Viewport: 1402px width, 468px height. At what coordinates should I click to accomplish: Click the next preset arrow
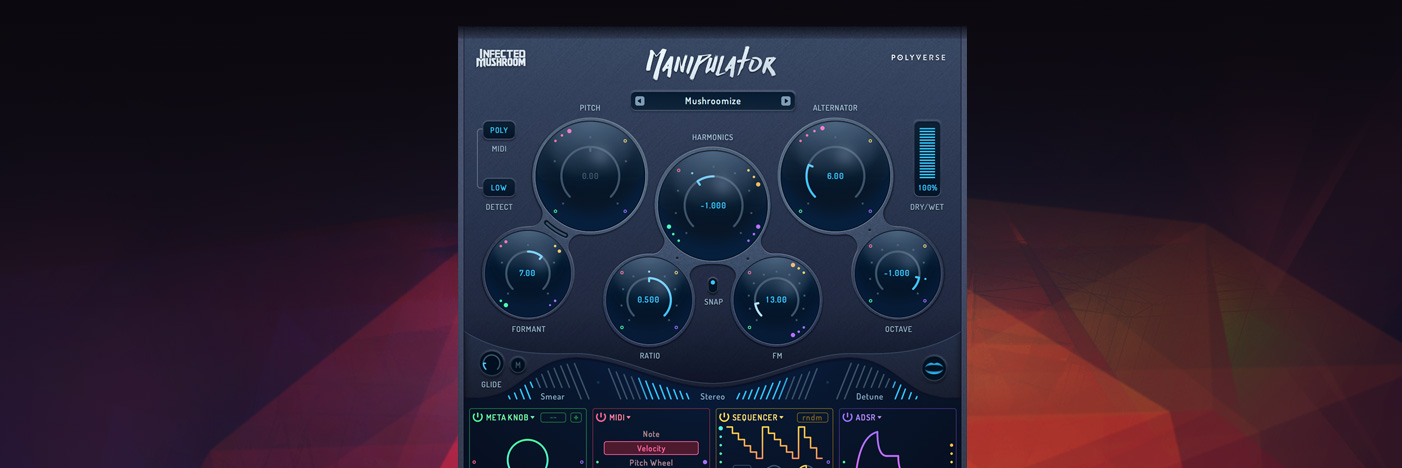click(786, 101)
